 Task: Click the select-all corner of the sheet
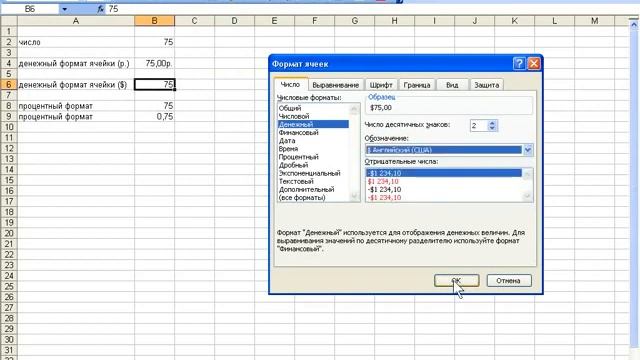[x=9, y=21]
